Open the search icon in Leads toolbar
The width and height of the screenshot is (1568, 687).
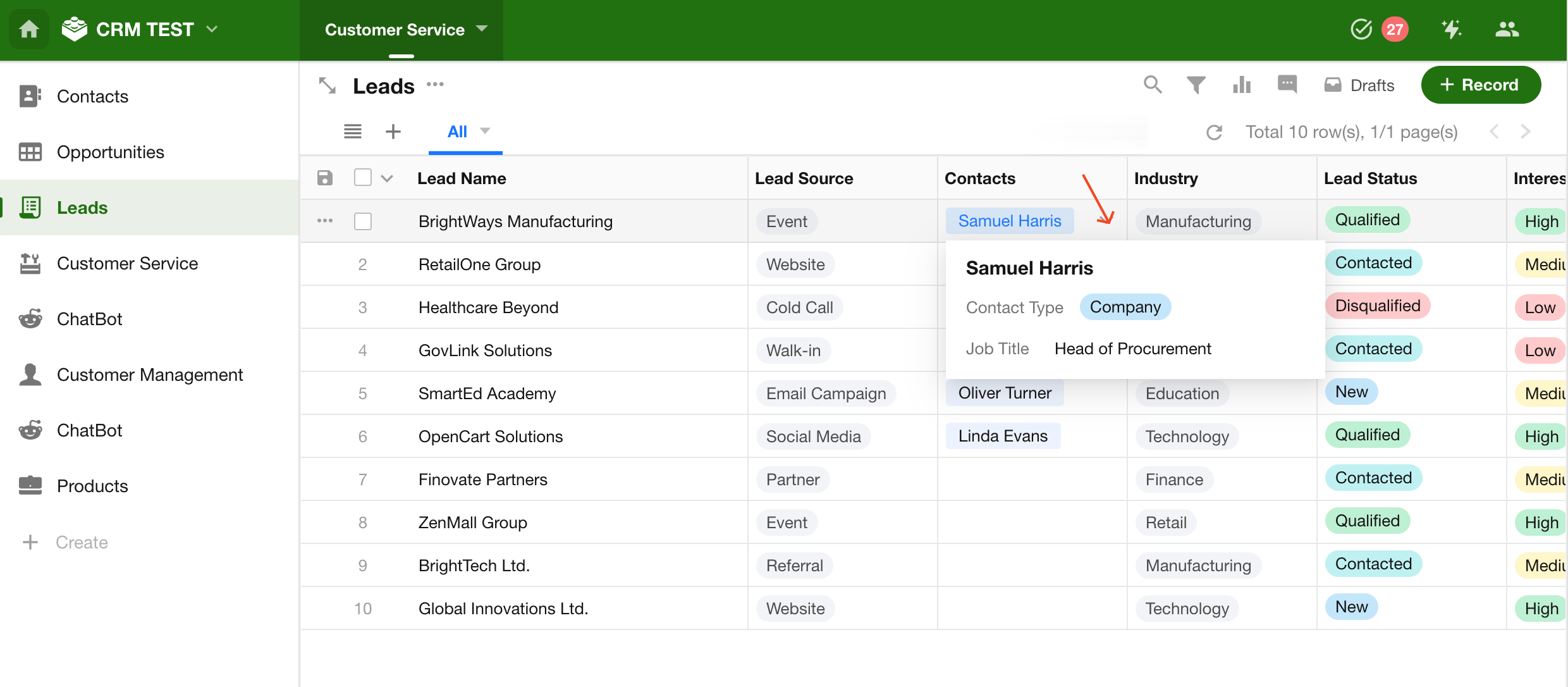[x=1153, y=85]
